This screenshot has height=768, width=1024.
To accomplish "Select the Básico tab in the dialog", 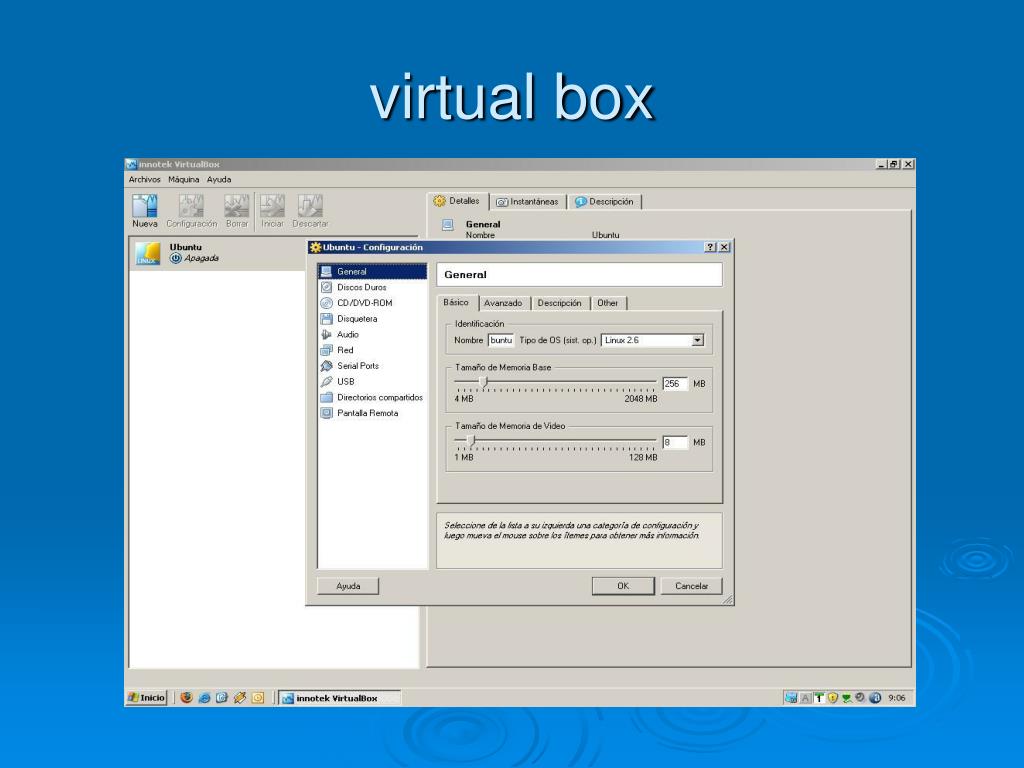I will coord(456,302).
